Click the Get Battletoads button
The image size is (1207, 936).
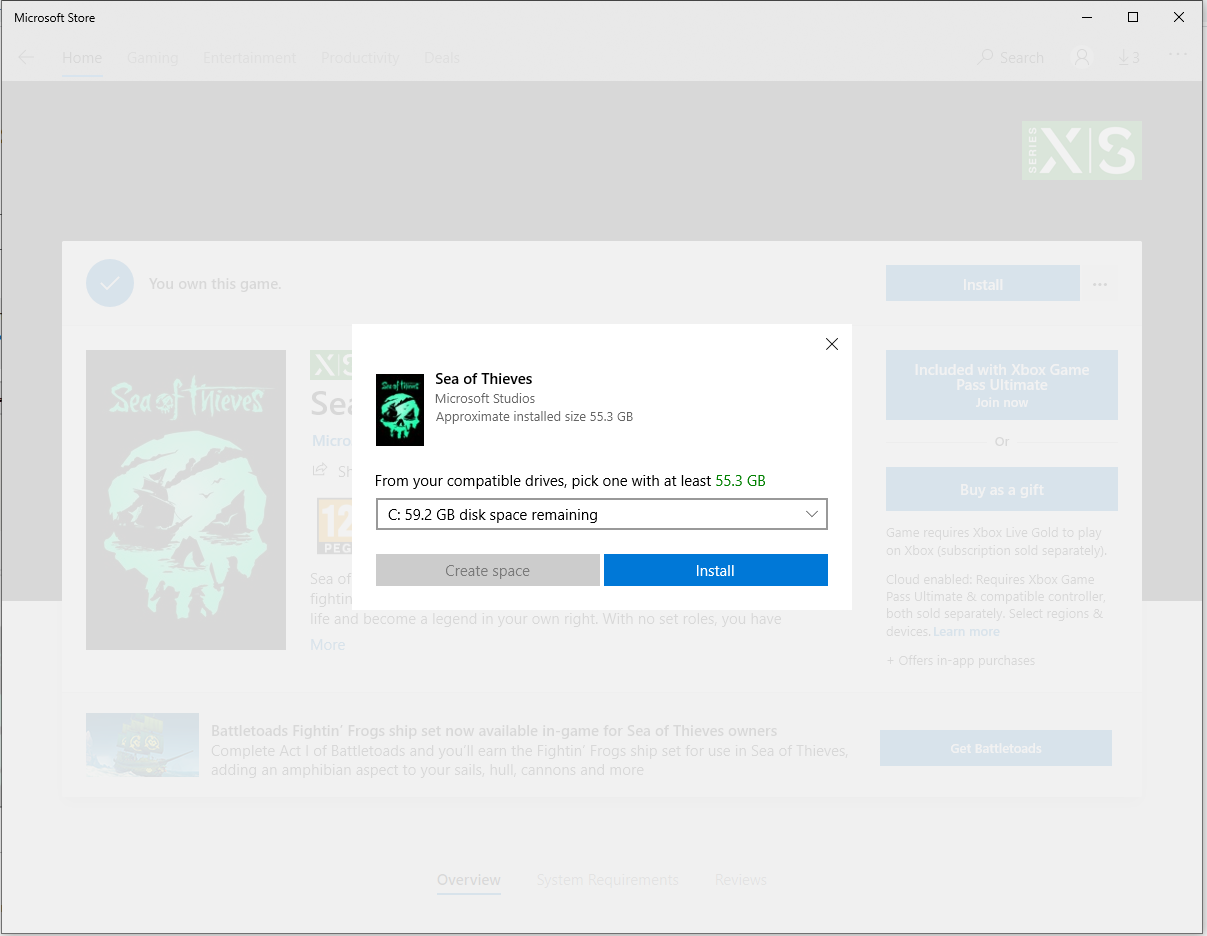tap(996, 748)
